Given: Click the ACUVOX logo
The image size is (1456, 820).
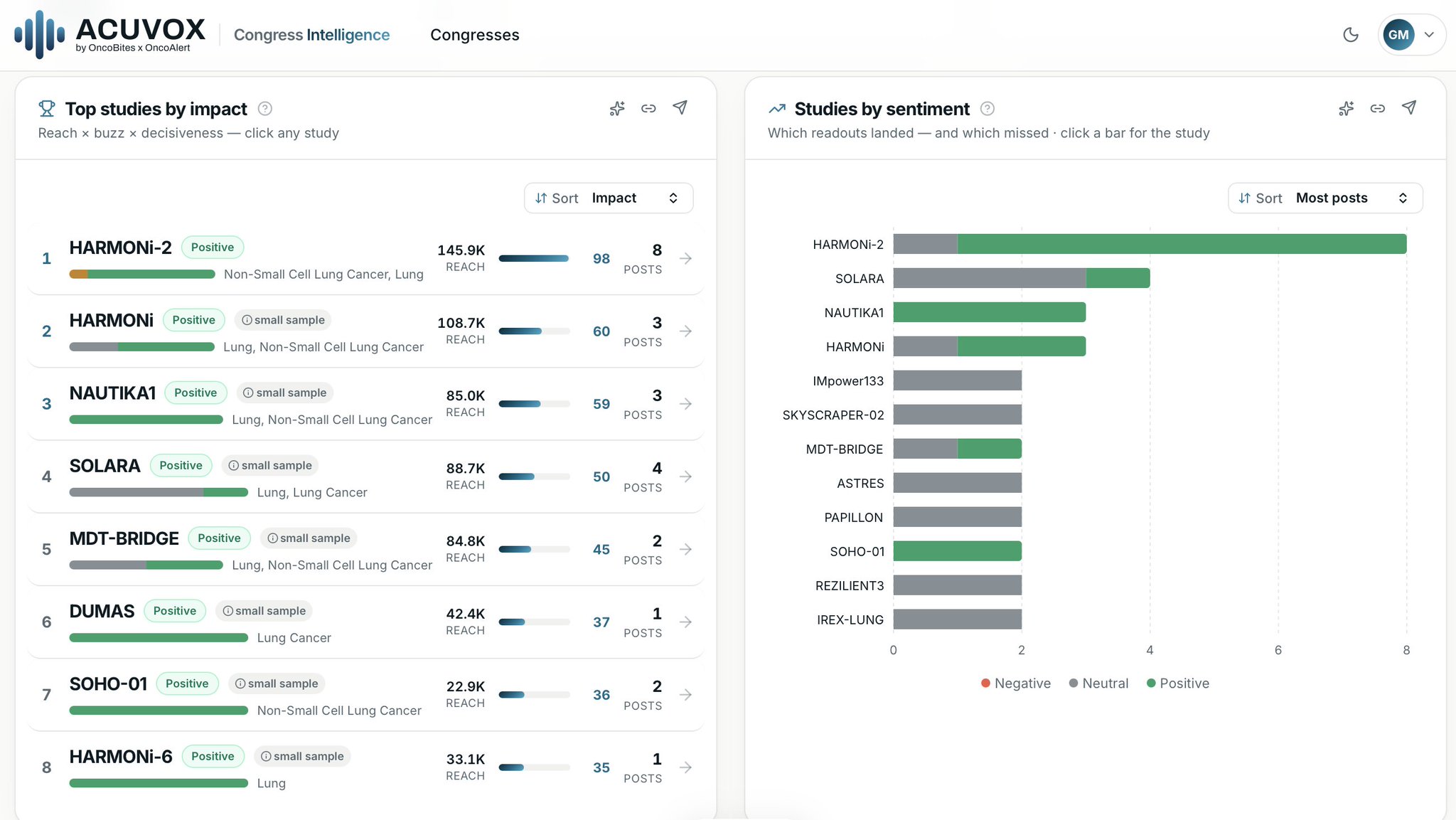Looking at the screenshot, I should point(110,34).
